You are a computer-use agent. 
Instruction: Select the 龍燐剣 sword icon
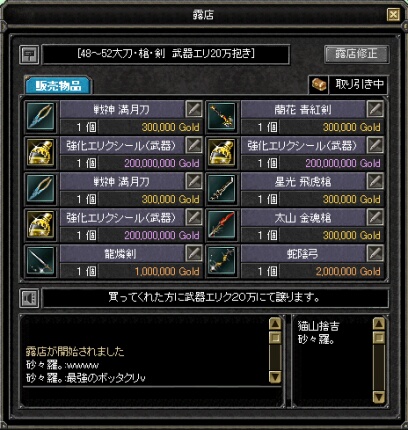coord(40,261)
